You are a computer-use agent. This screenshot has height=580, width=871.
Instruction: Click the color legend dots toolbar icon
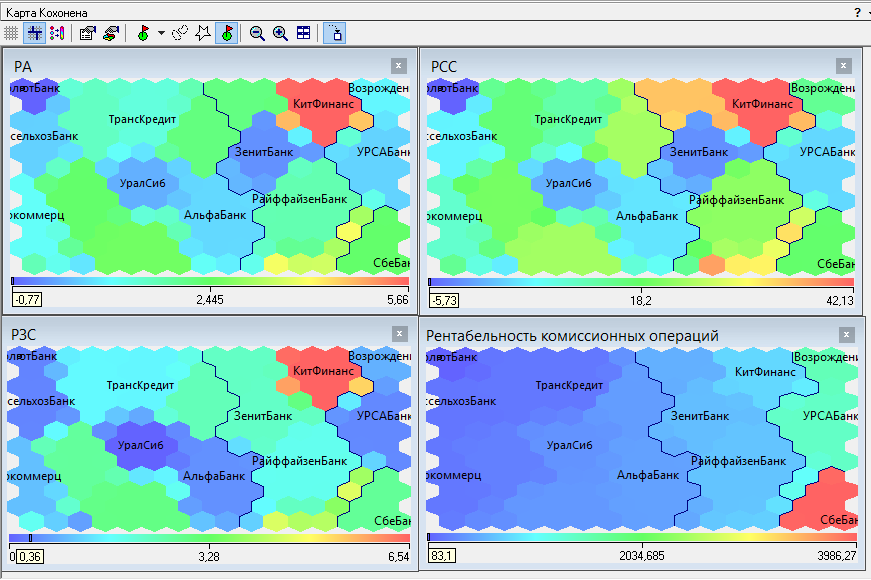[x=57, y=33]
